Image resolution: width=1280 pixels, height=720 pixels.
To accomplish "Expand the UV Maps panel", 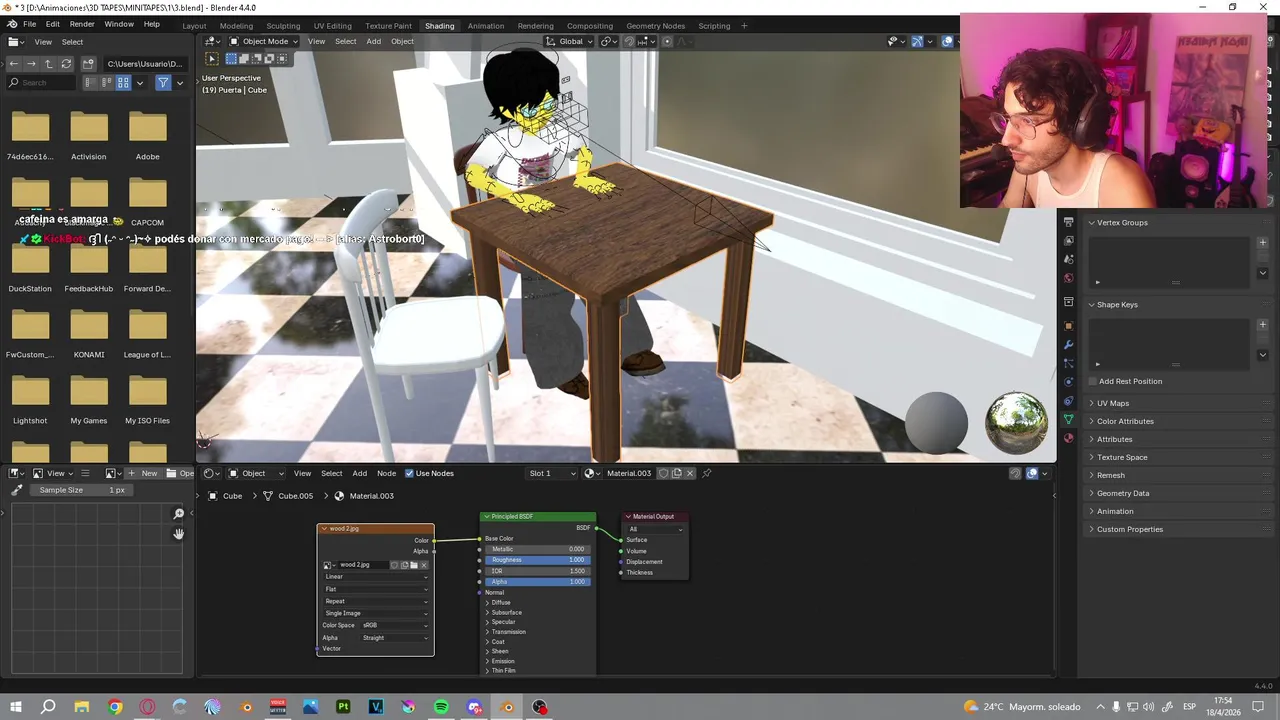I will (x=1112, y=403).
